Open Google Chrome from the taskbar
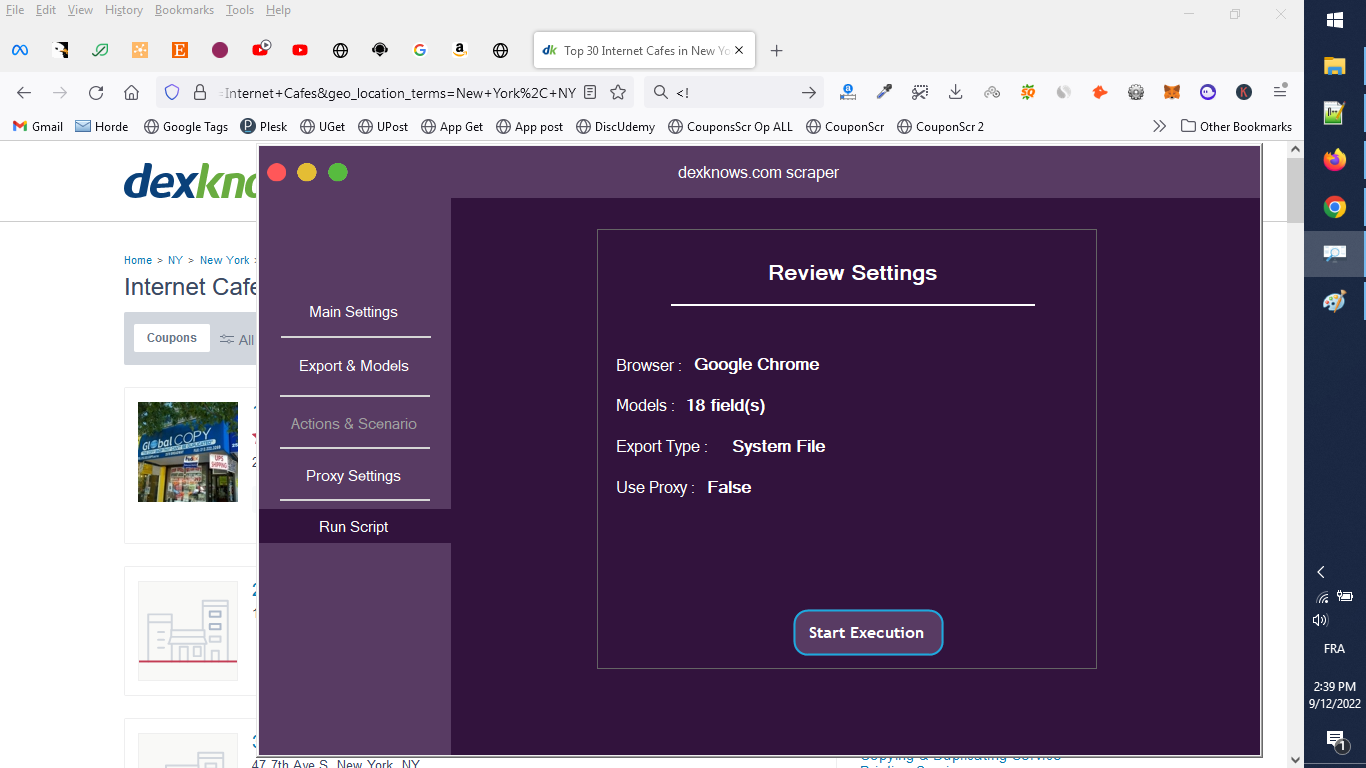 [x=1335, y=207]
